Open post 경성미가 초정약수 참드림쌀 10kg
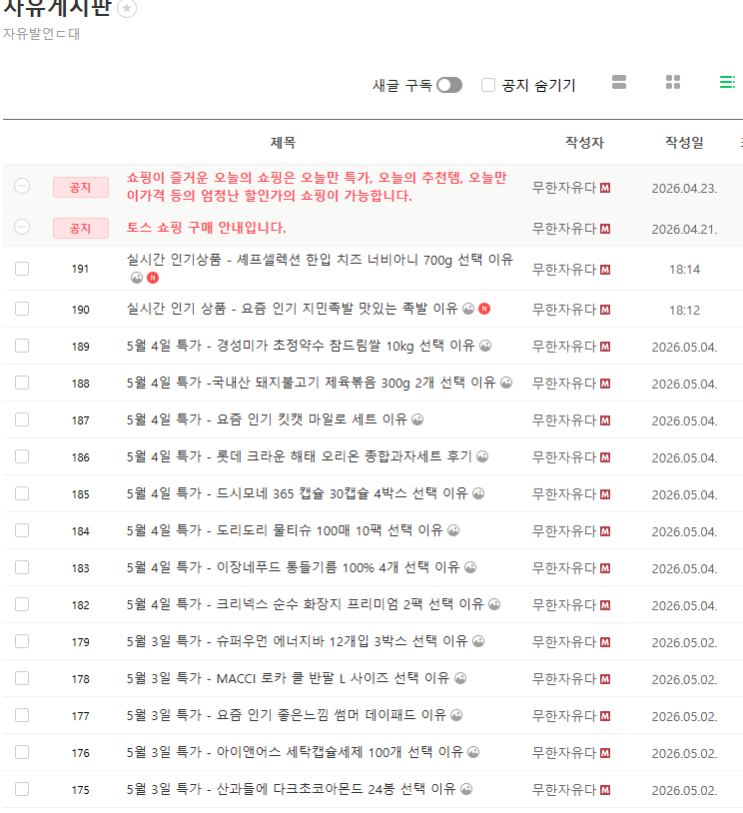The width and height of the screenshot is (743, 813). click(301, 346)
